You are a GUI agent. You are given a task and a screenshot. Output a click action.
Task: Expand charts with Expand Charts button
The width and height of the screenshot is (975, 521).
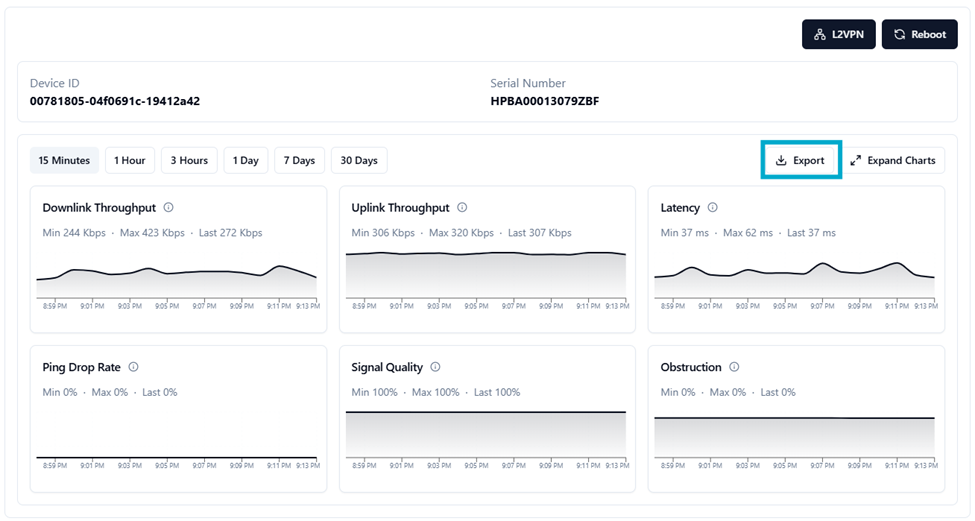coord(893,160)
